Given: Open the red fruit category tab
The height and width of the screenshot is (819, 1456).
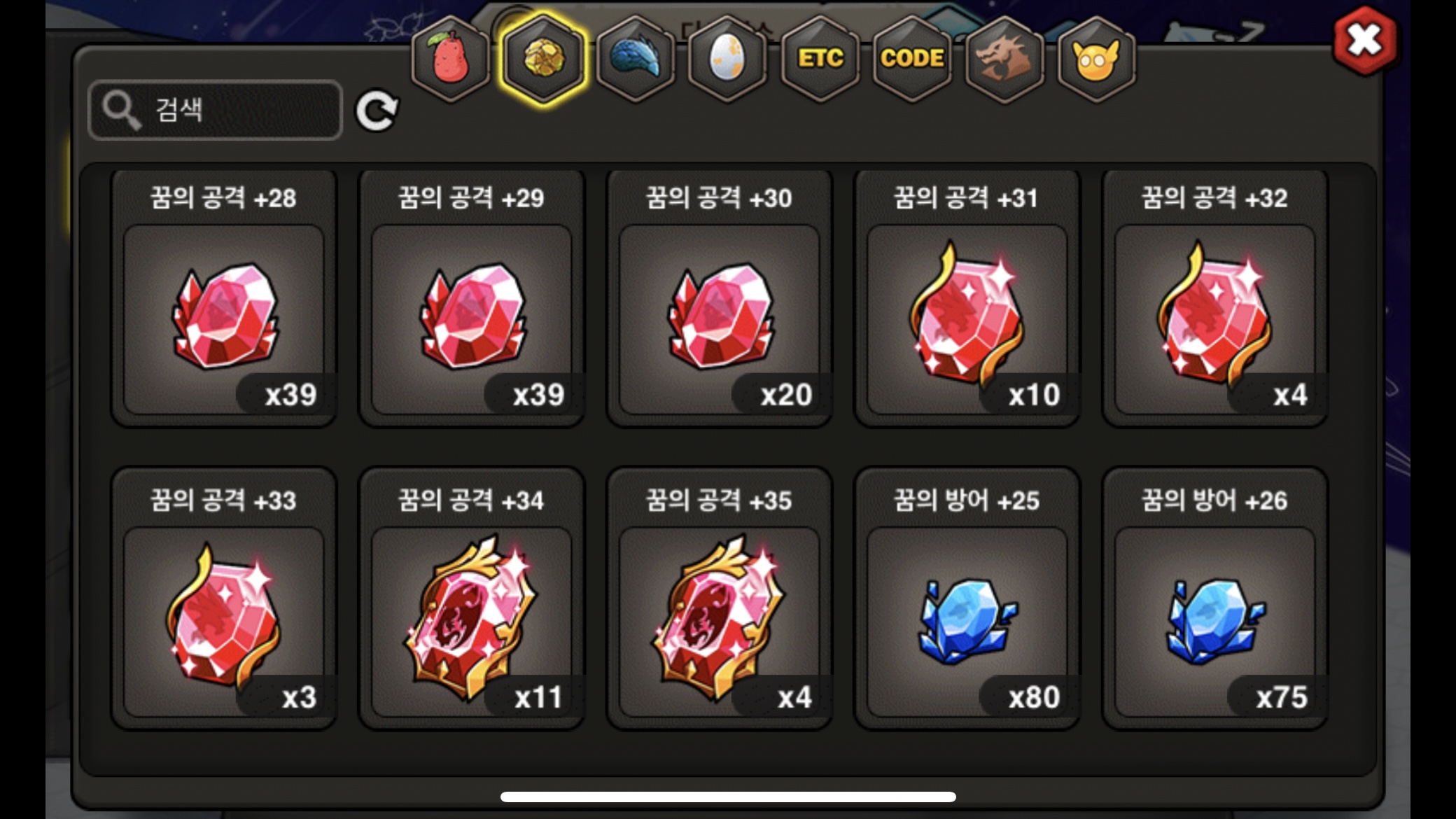Looking at the screenshot, I should (x=451, y=59).
